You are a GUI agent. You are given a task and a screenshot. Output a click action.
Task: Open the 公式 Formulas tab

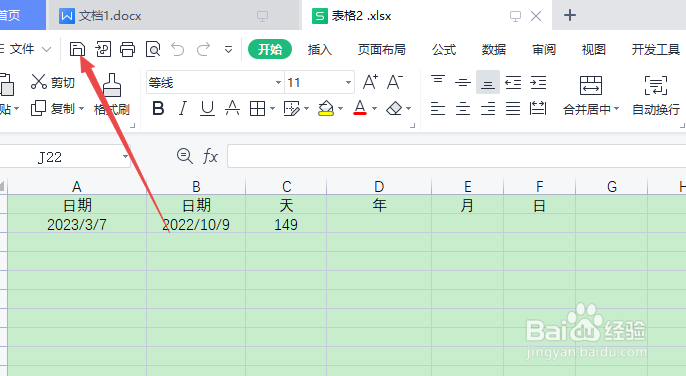pyautogui.click(x=444, y=49)
